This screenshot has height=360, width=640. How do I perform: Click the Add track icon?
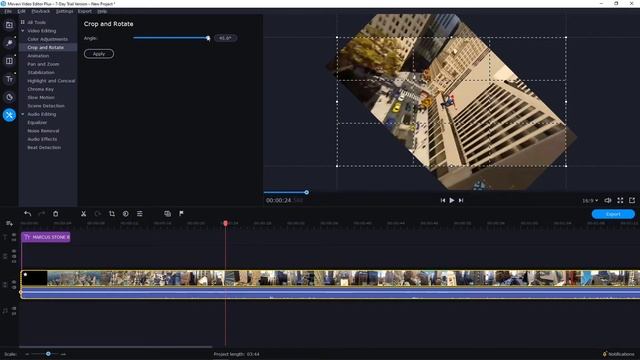click(9, 223)
